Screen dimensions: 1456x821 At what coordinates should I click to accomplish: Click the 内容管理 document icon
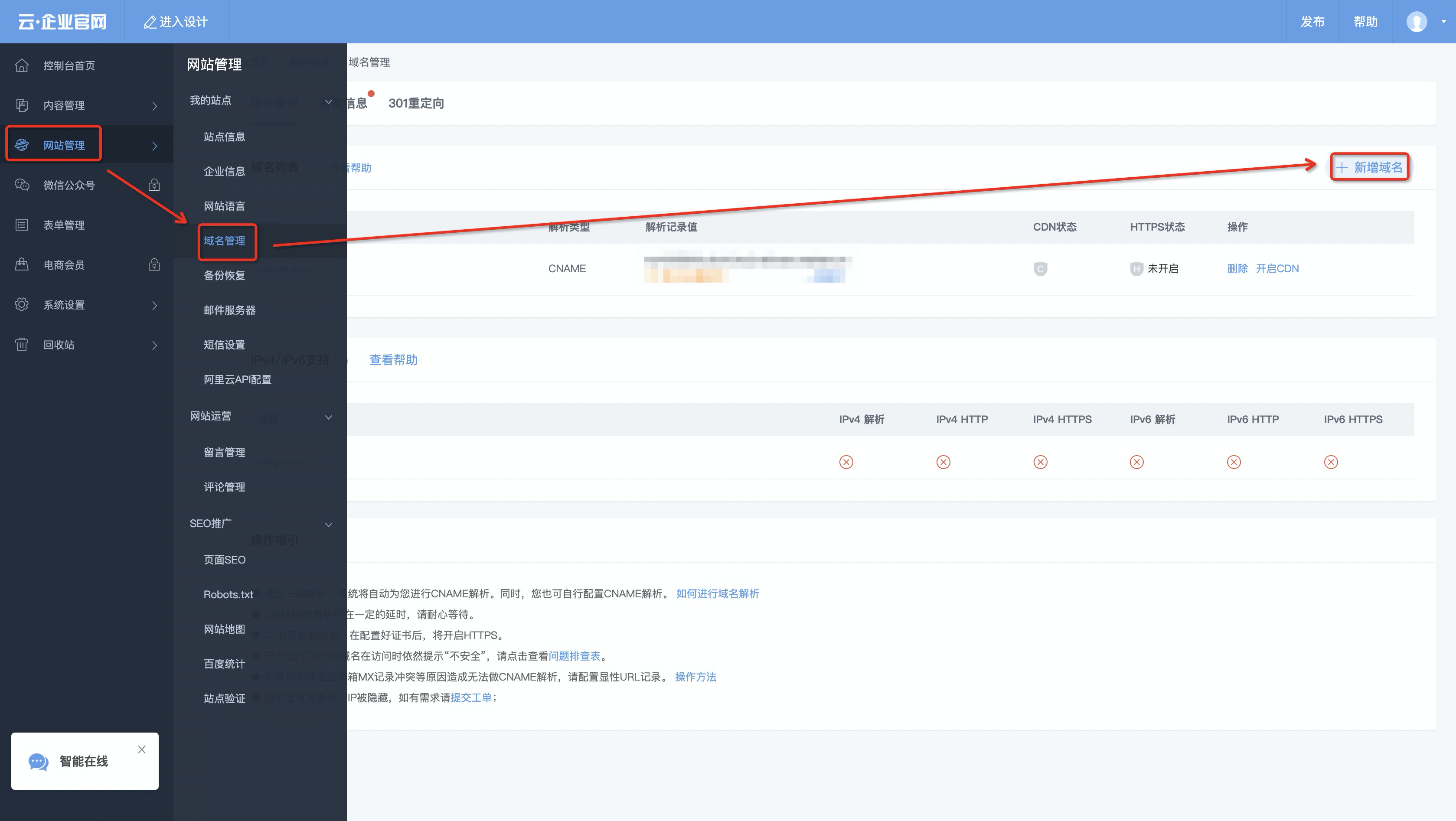coord(22,105)
